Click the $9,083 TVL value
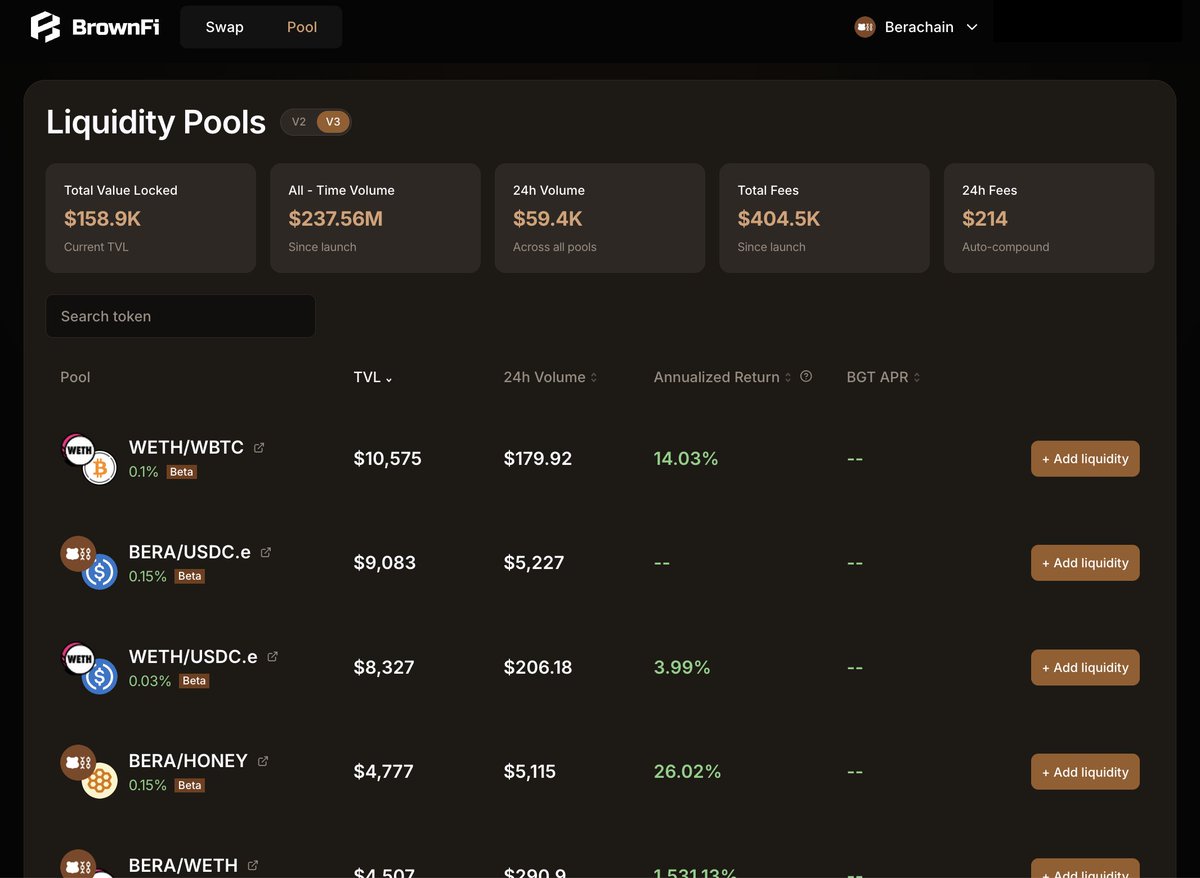The width and height of the screenshot is (1200, 878). tap(385, 563)
